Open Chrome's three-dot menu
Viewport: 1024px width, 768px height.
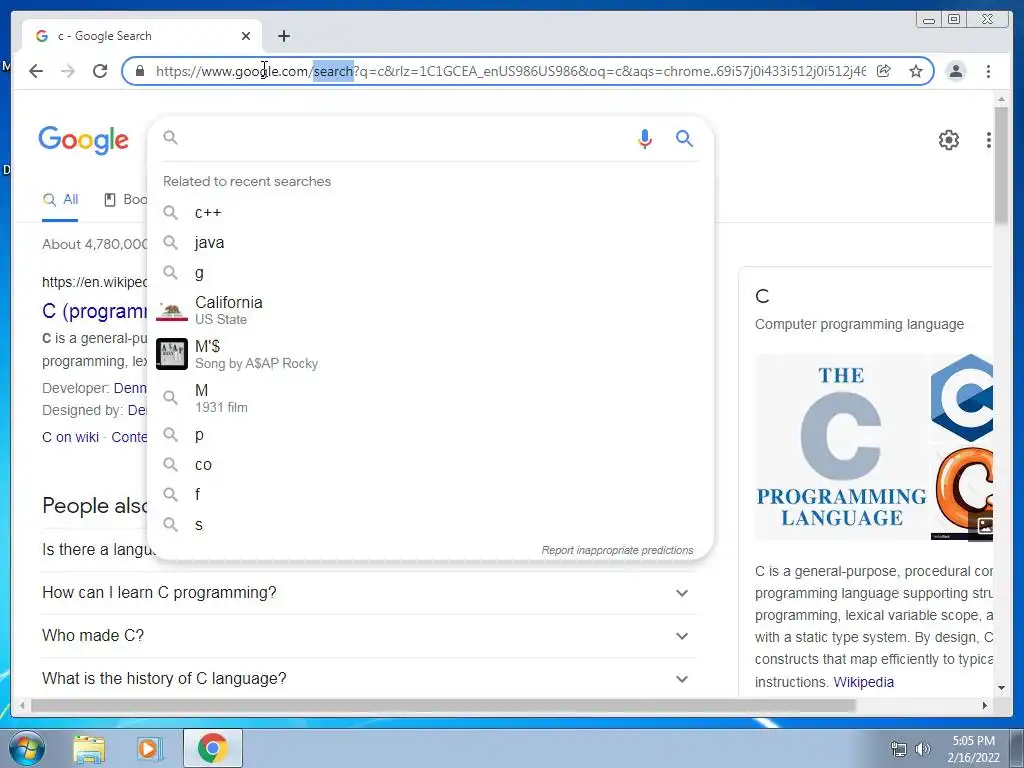pyautogui.click(x=988, y=71)
